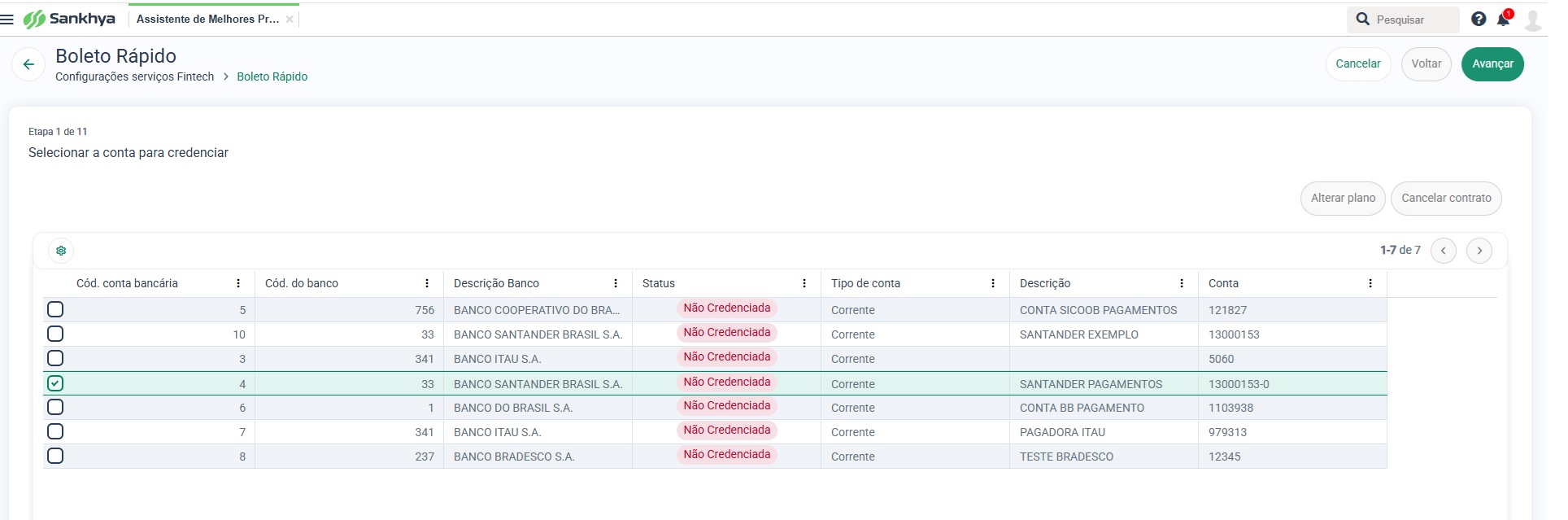This screenshot has width=1568, height=520.
Task: Click Cancelar contrato button
Action: [x=1446, y=198]
